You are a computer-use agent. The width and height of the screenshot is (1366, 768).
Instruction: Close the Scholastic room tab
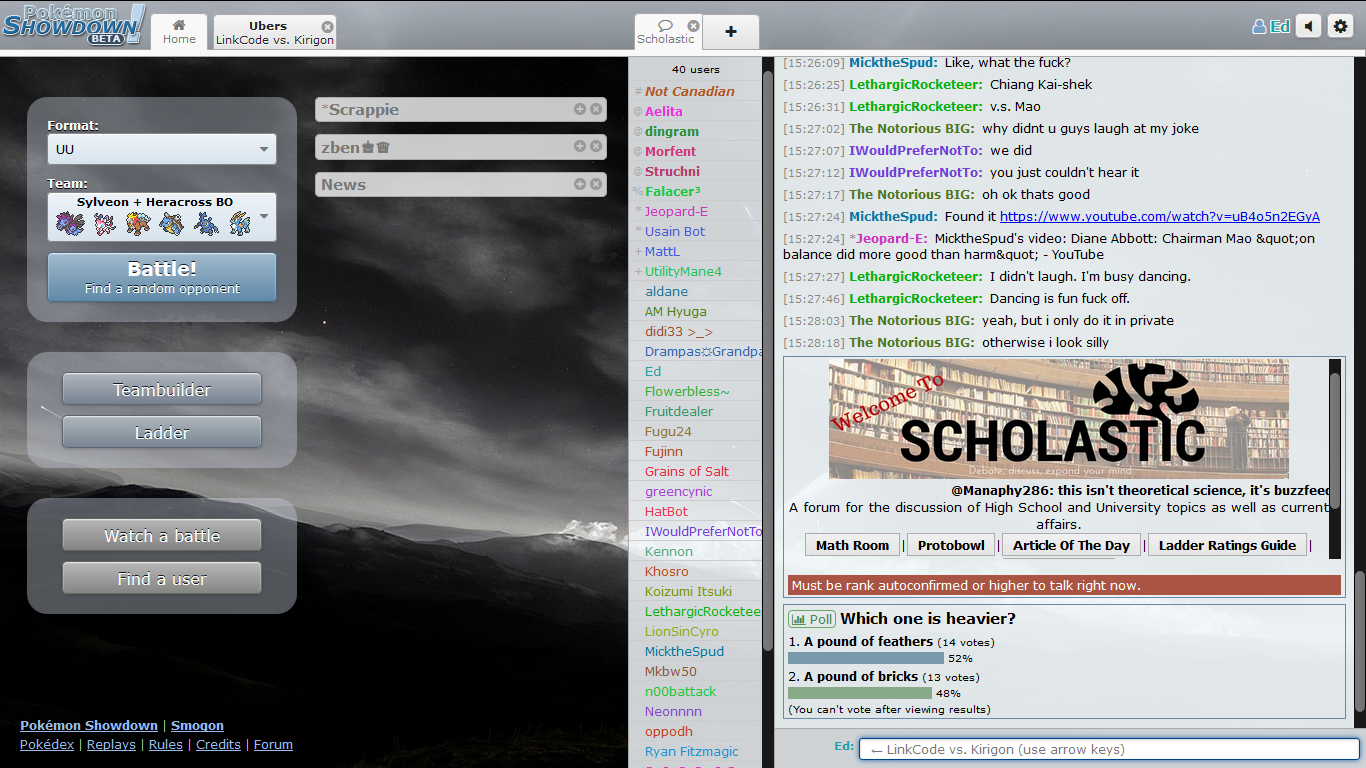pyautogui.click(x=694, y=26)
